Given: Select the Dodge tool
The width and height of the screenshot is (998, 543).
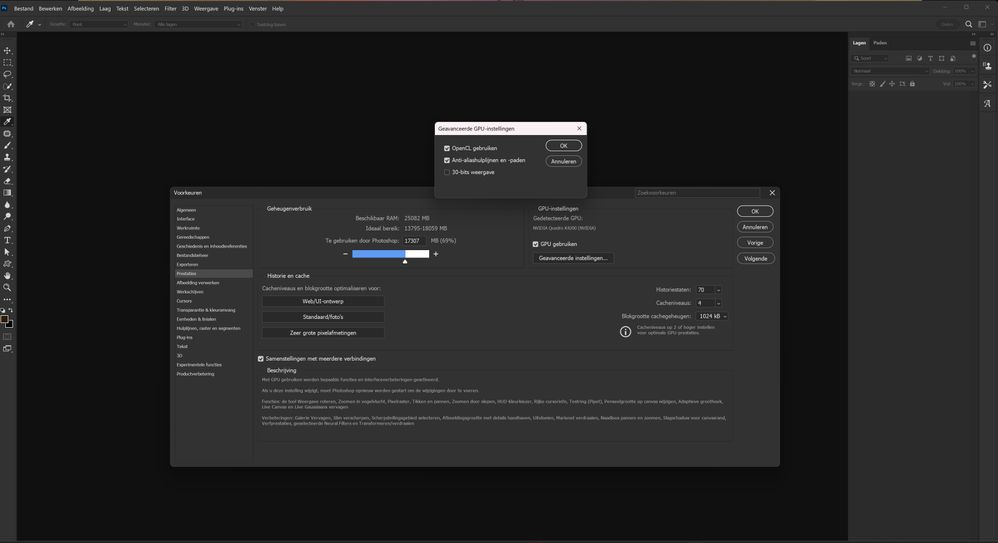Looking at the screenshot, I should coord(7,217).
